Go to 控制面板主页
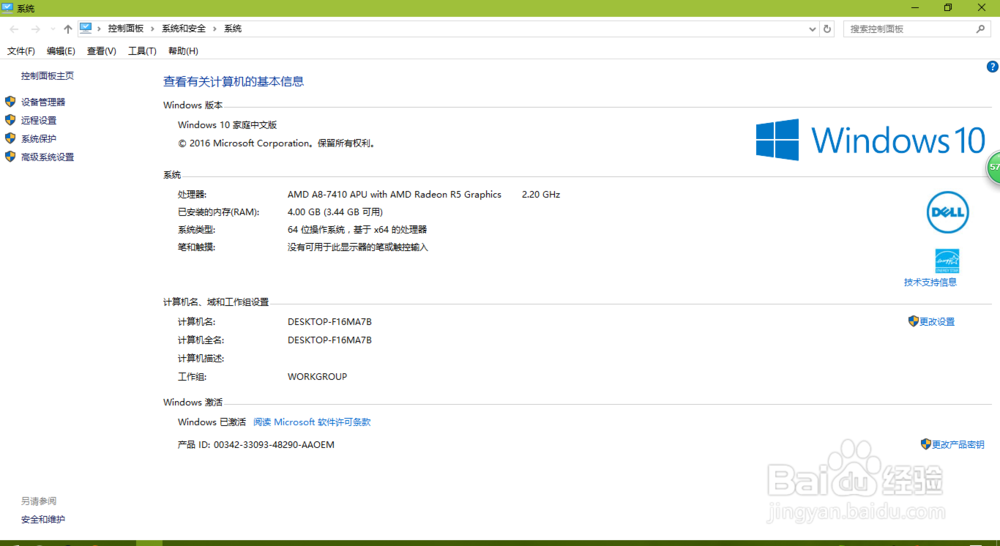The image size is (1000, 546). coord(47,76)
